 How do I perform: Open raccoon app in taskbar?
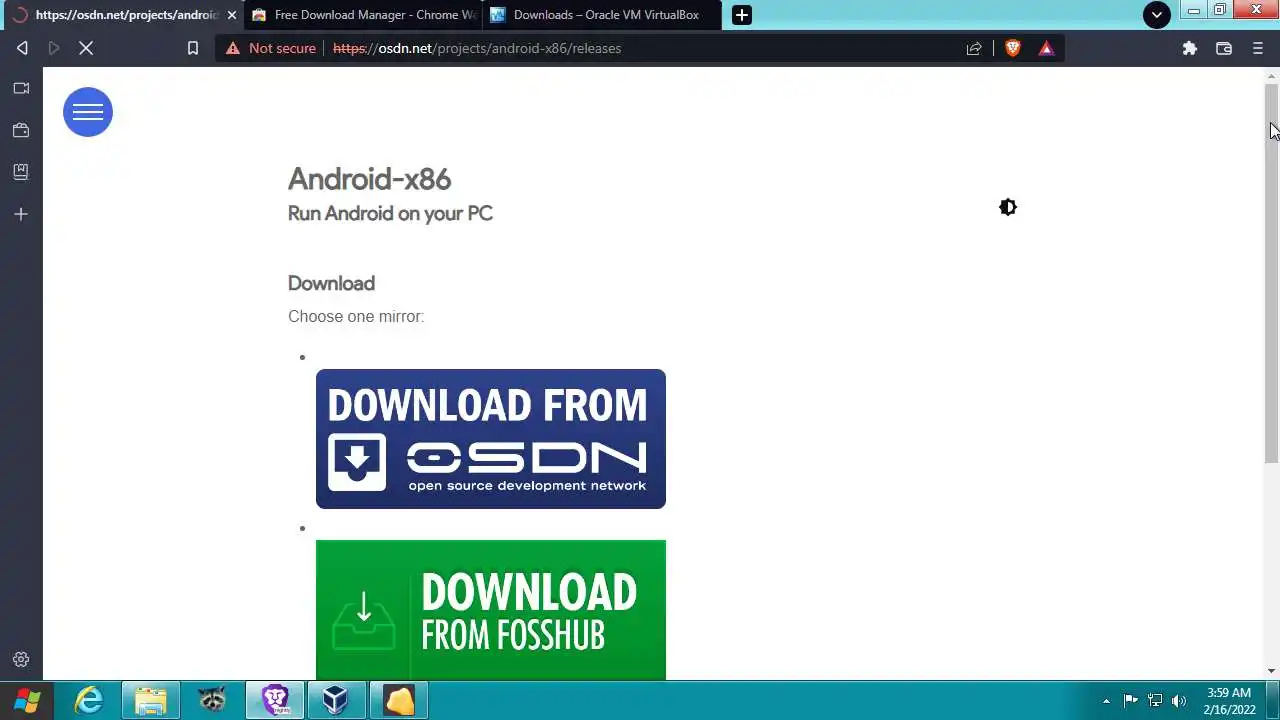click(x=212, y=700)
